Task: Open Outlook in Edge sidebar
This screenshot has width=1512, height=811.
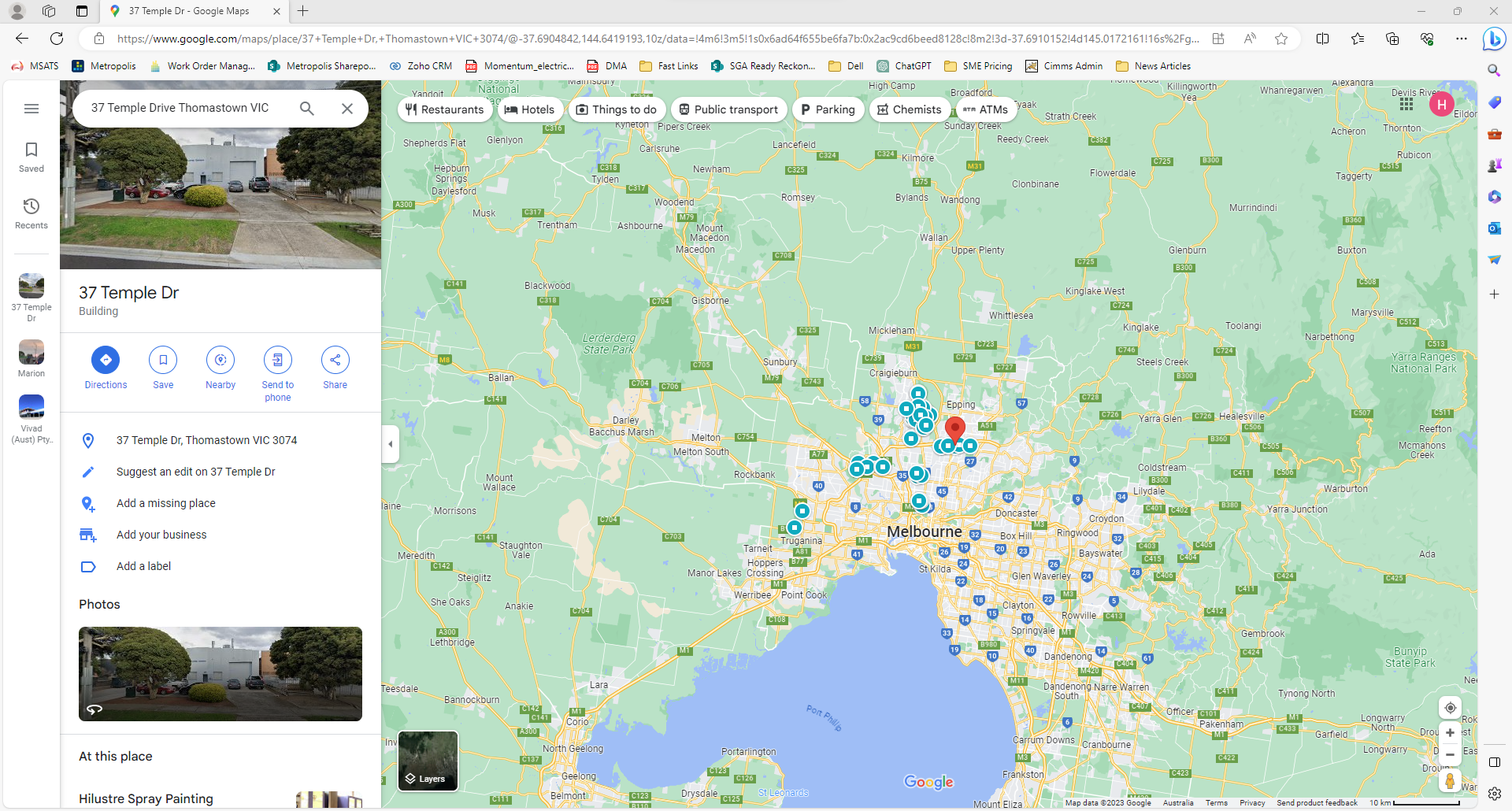Action: pos(1494,228)
